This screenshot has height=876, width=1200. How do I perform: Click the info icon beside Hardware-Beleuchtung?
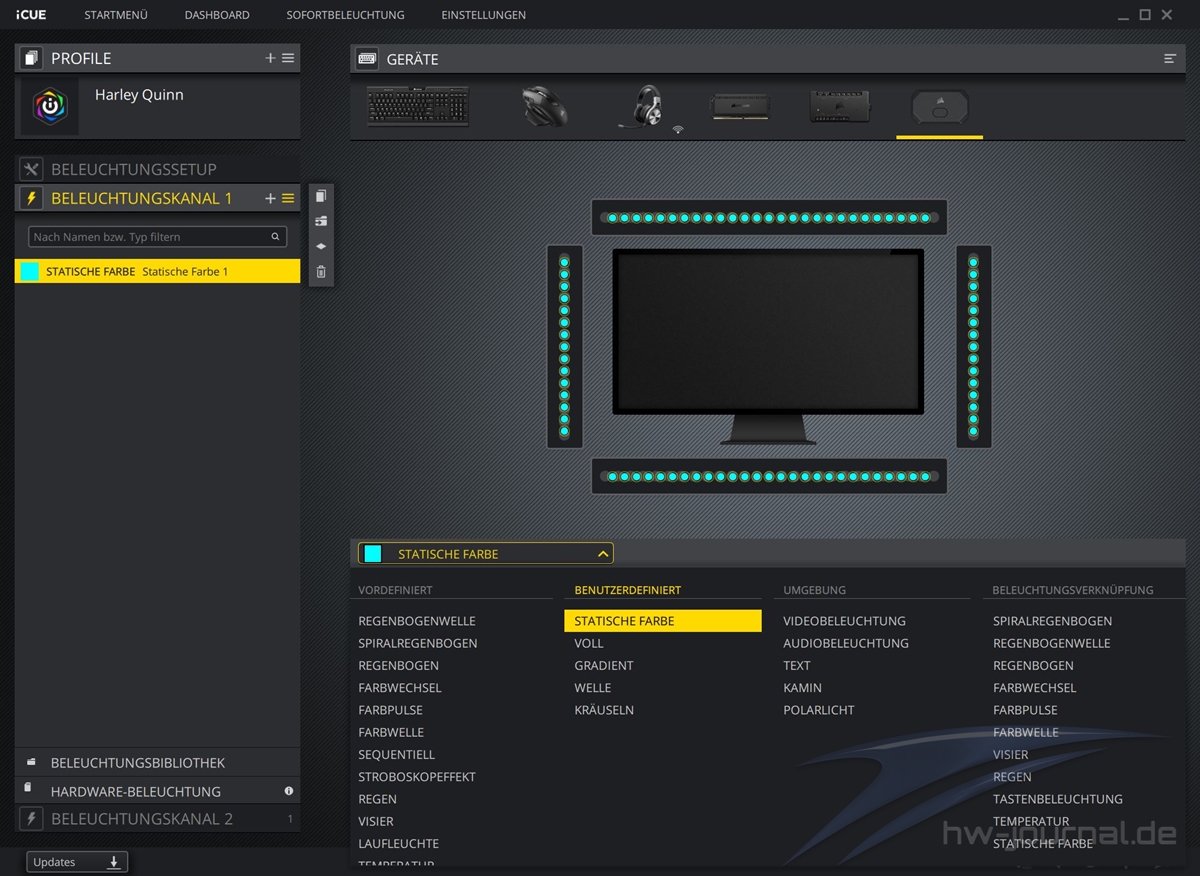(289, 791)
